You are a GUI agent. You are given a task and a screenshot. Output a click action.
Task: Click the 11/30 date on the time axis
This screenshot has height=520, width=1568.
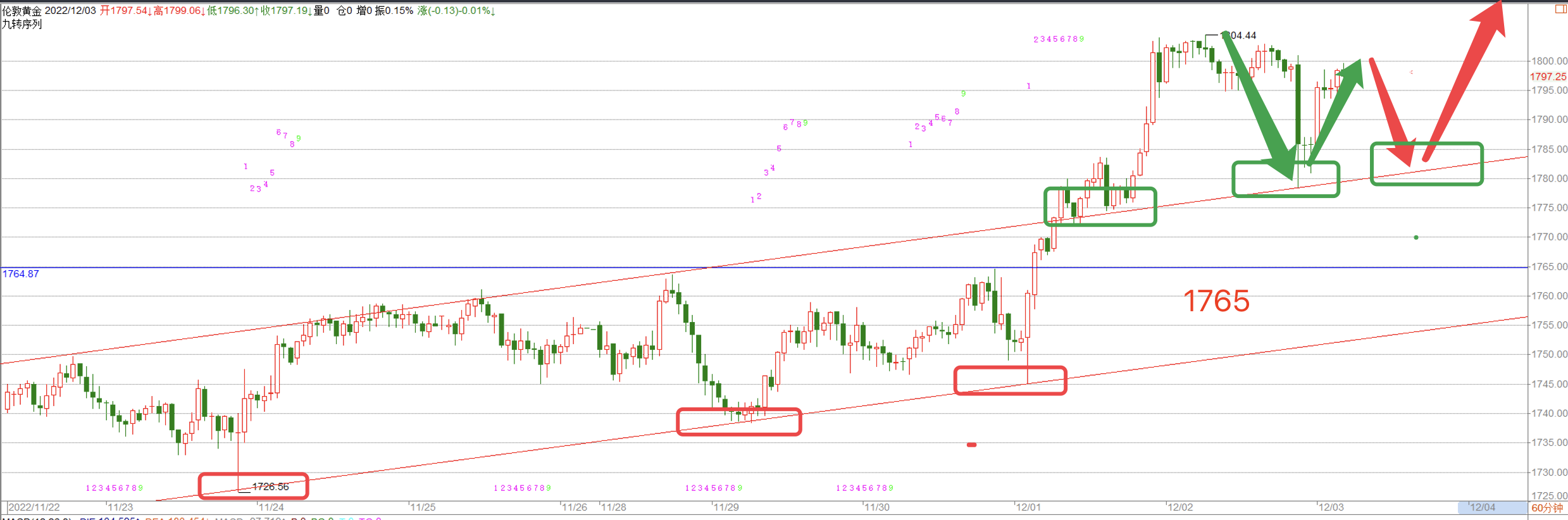click(x=876, y=507)
